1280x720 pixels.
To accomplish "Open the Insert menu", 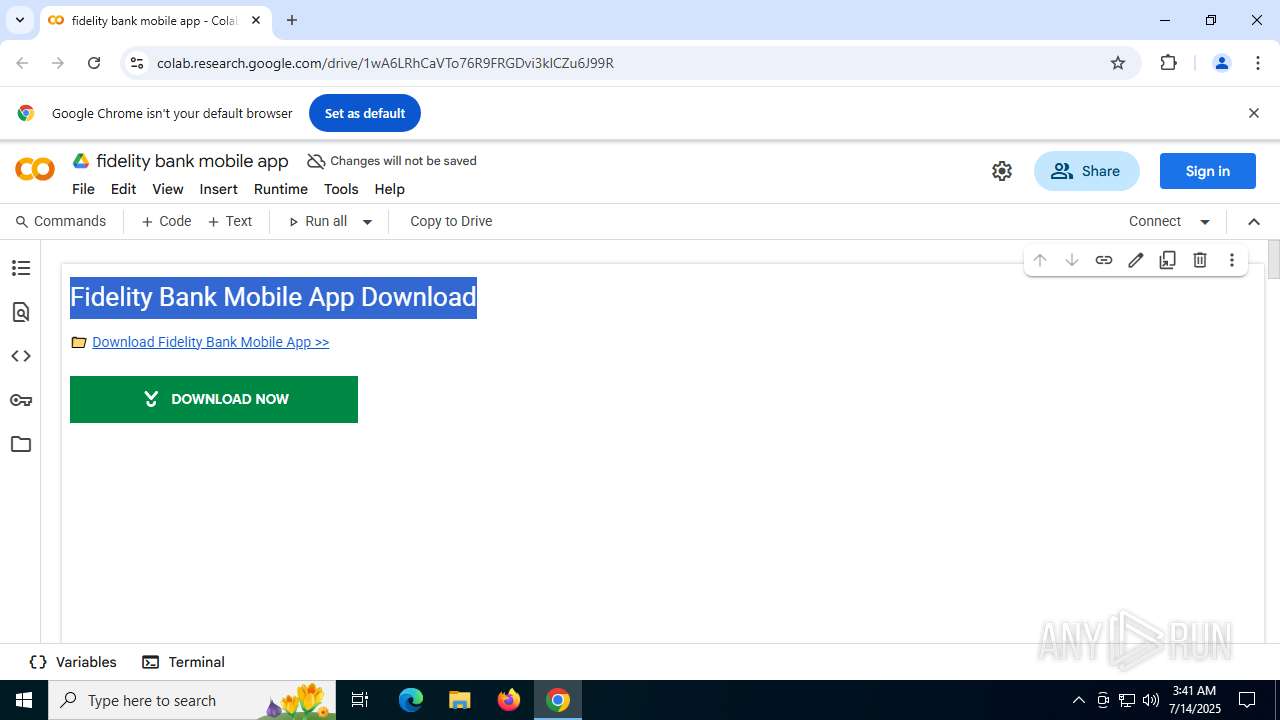I will click(218, 189).
